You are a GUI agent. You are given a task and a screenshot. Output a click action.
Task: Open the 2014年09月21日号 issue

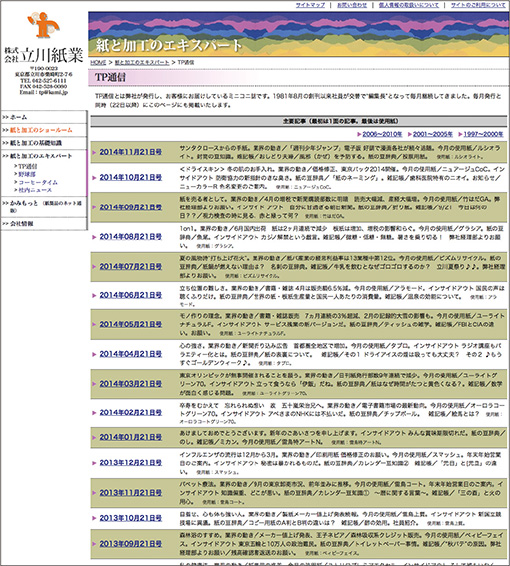[x=131, y=207]
